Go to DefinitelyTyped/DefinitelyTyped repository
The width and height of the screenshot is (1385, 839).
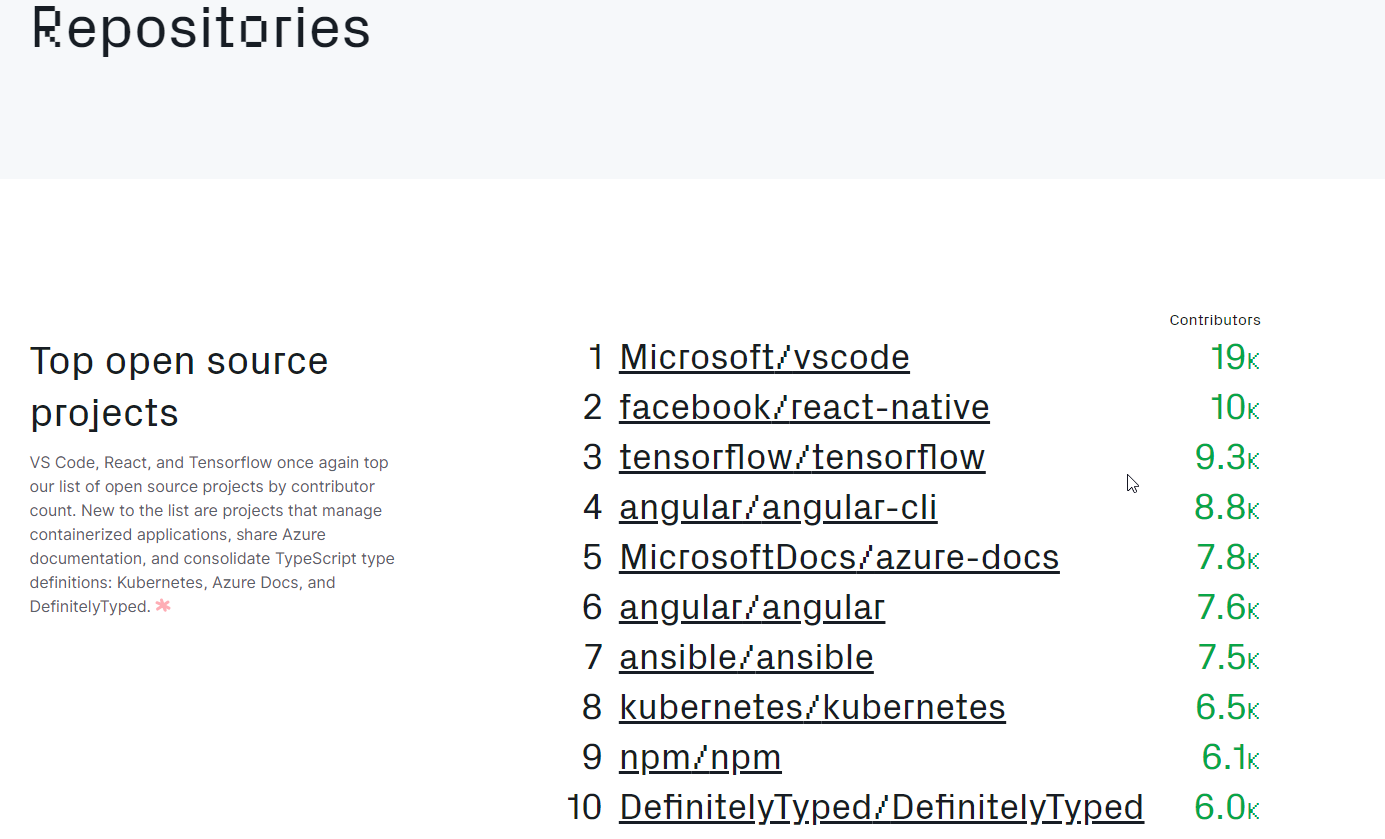tap(881, 807)
